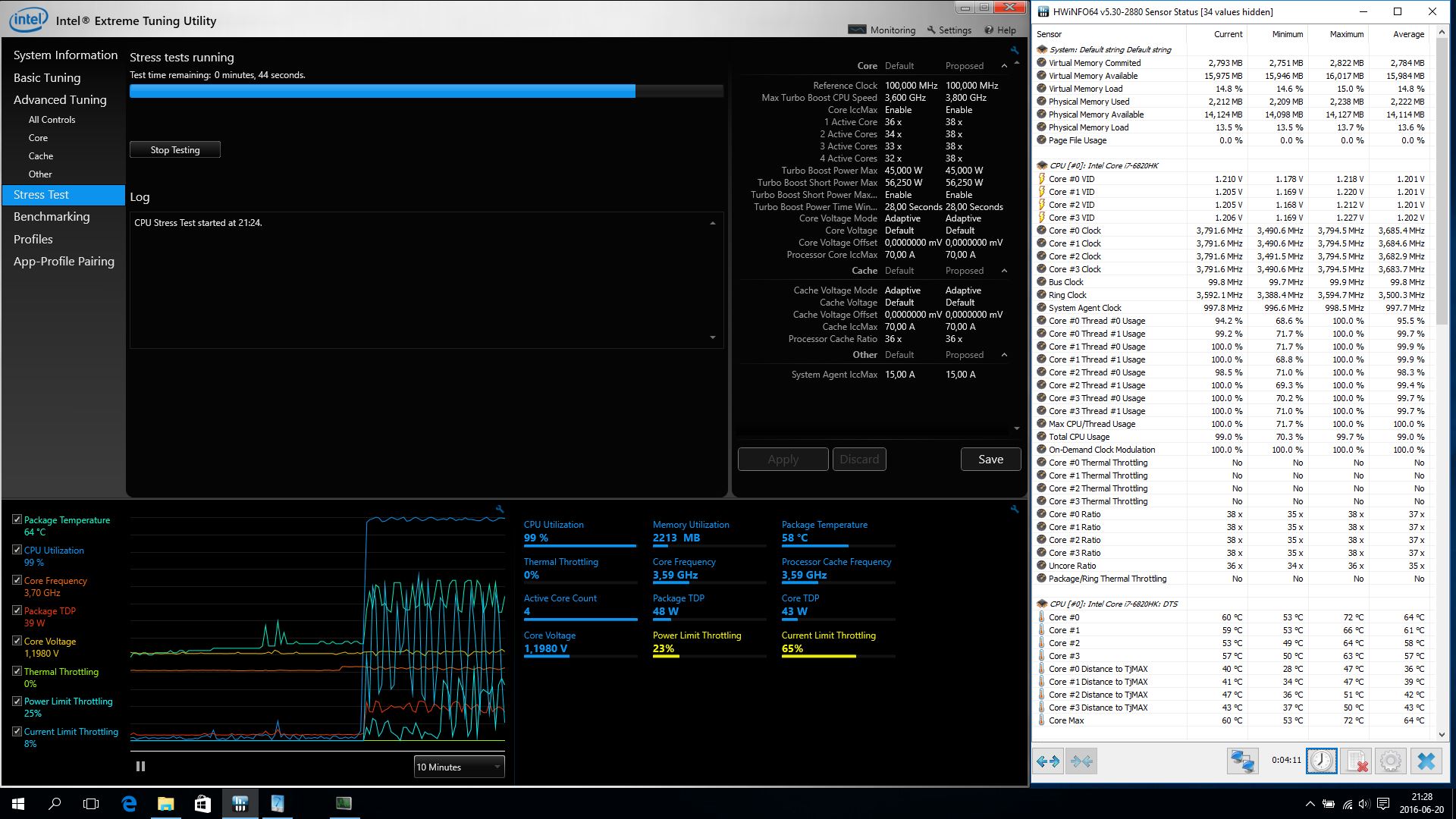This screenshot has width=1456, height=819.
Task: Click the Stop Testing button
Action: tap(175, 150)
